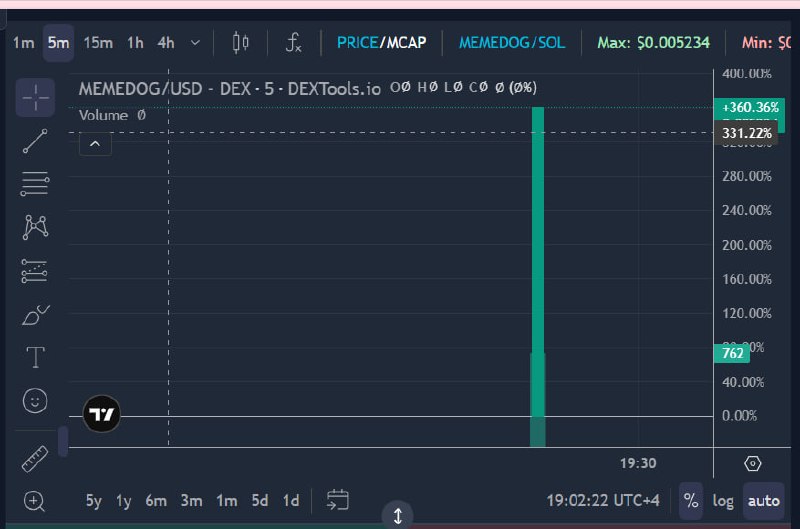This screenshot has height=529, width=800.
Task: Click the MEMEDOG/USD chart title
Action: pyautogui.click(x=230, y=89)
